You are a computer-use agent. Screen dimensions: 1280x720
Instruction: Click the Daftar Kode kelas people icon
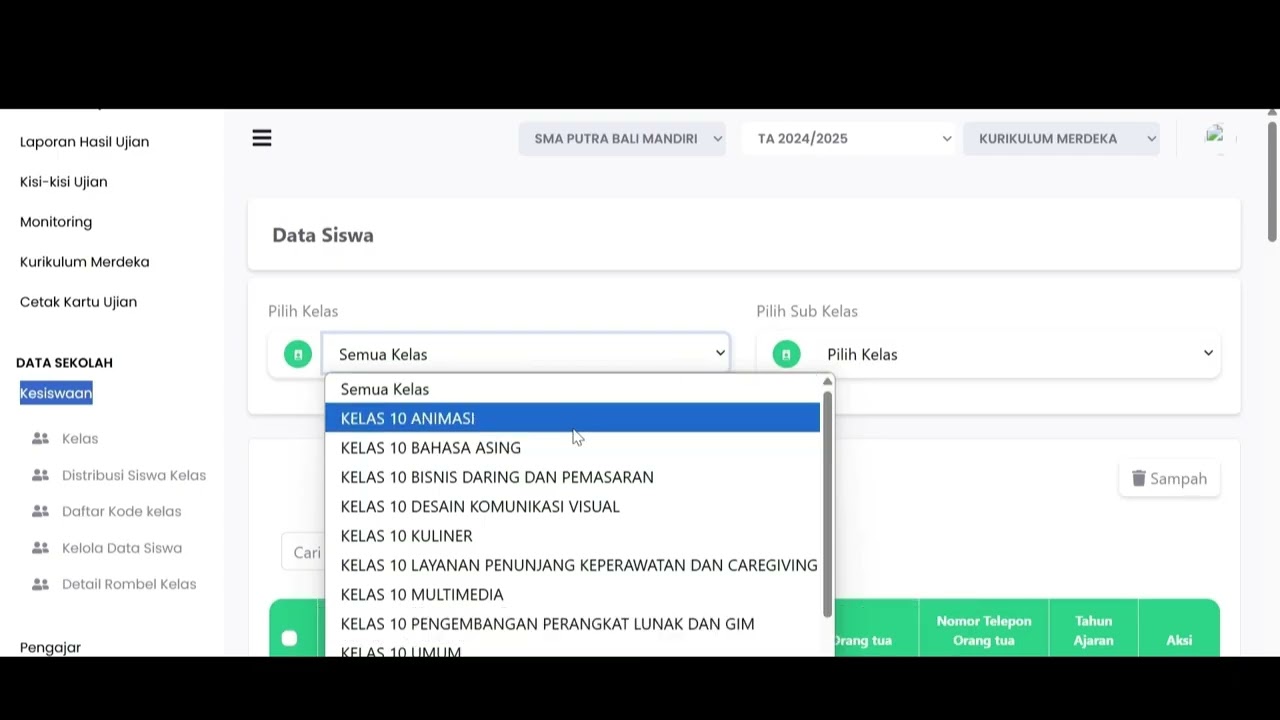(40, 511)
